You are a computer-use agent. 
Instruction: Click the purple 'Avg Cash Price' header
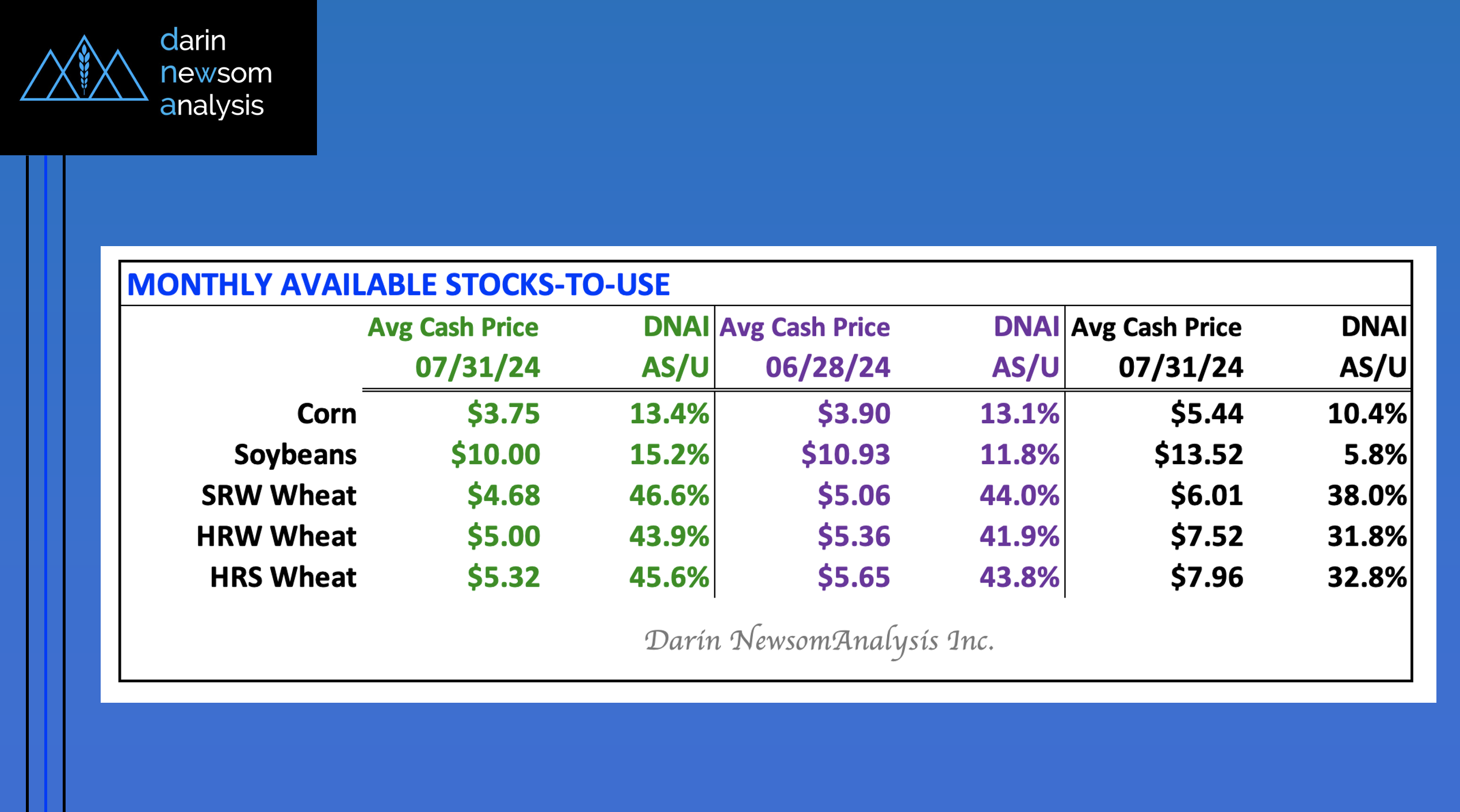click(804, 327)
